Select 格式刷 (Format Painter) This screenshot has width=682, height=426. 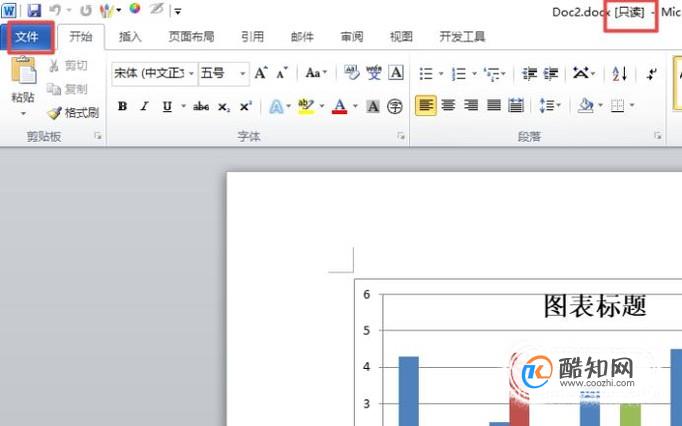tap(73, 113)
